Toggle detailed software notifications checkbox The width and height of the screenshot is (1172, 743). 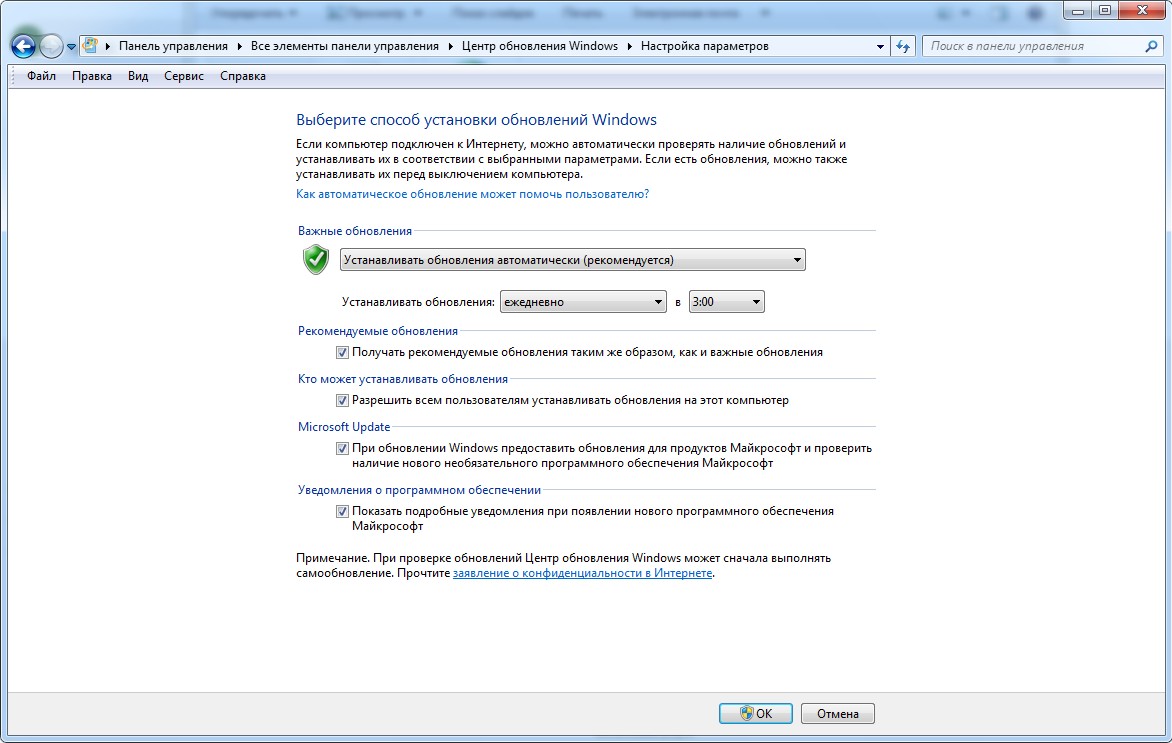[342, 512]
